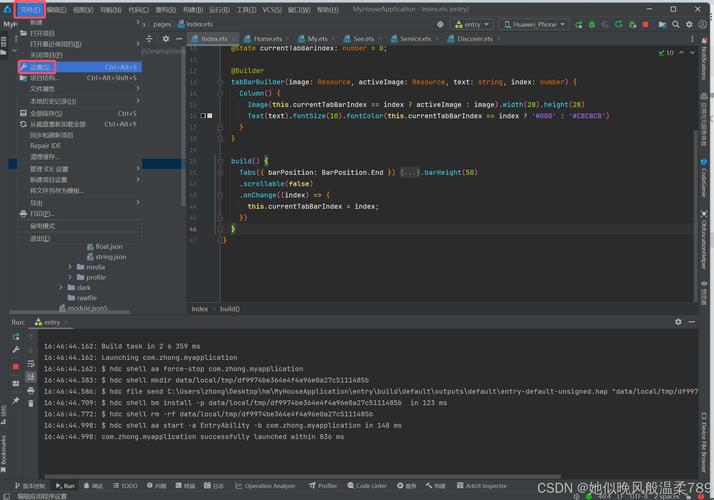The height and width of the screenshot is (500, 714).
Task: Choose Repair IDE in the File menu
Action: coord(79,146)
